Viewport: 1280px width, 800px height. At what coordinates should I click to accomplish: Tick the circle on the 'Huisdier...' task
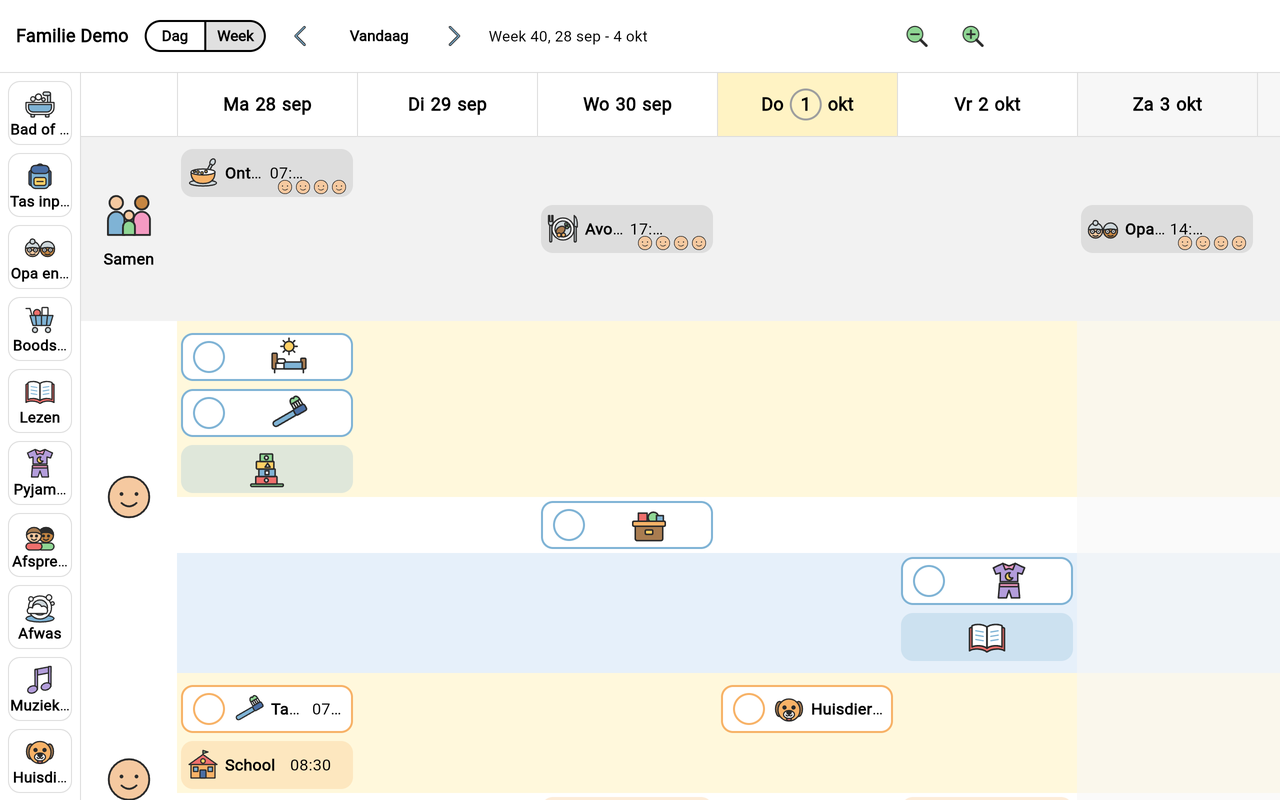coord(749,709)
